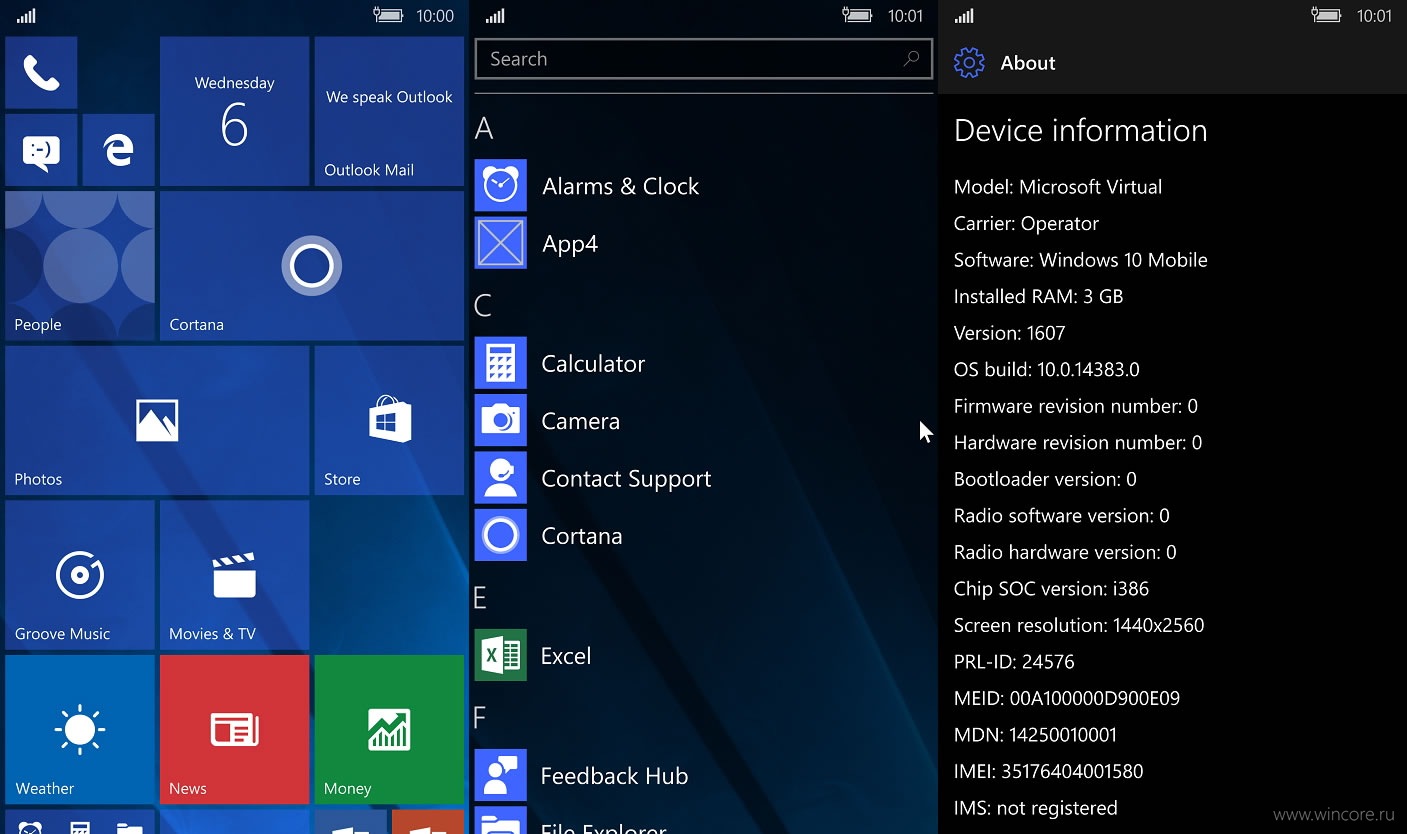Select the OS build 10.0.14383.0 line
This screenshot has height=834, width=1407.
1047,370
